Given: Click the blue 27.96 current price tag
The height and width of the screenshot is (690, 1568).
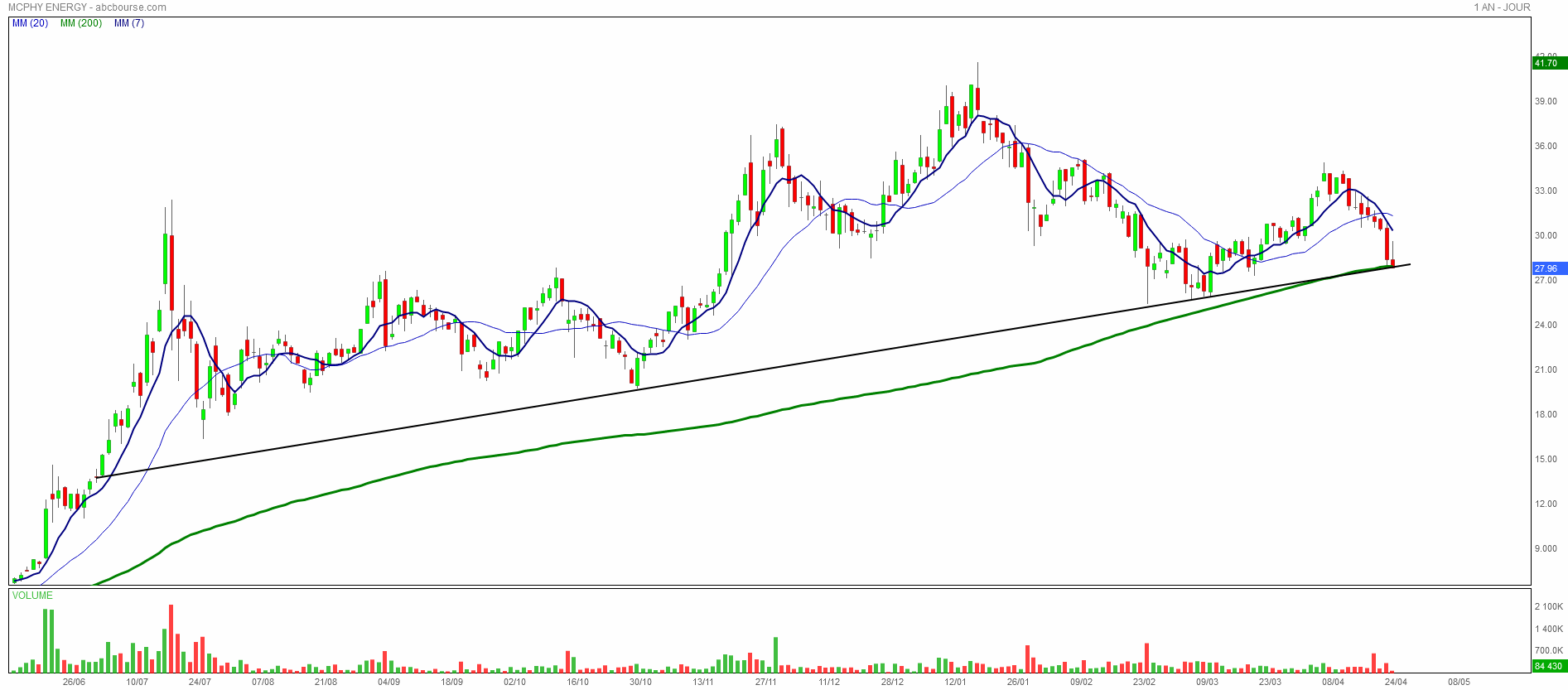Looking at the screenshot, I should tap(1549, 268).
